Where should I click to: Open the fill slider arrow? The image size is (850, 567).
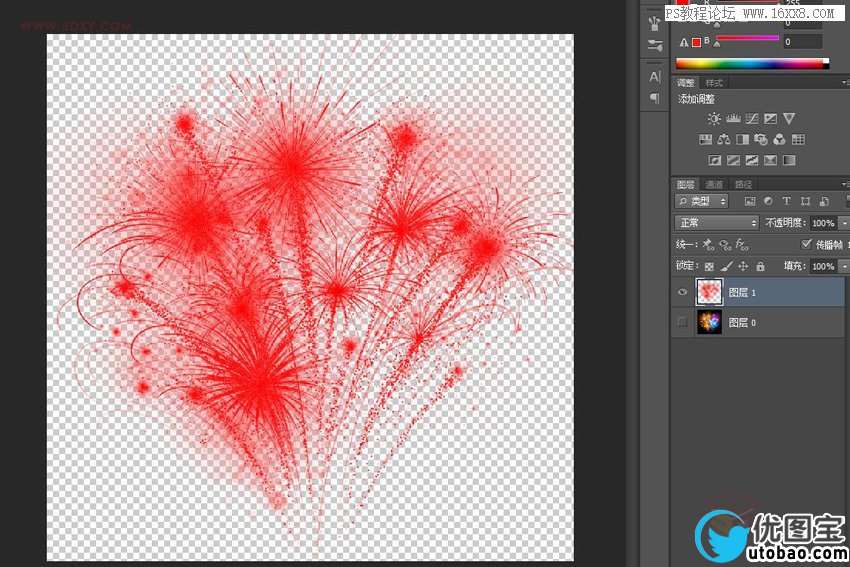[x=843, y=266]
